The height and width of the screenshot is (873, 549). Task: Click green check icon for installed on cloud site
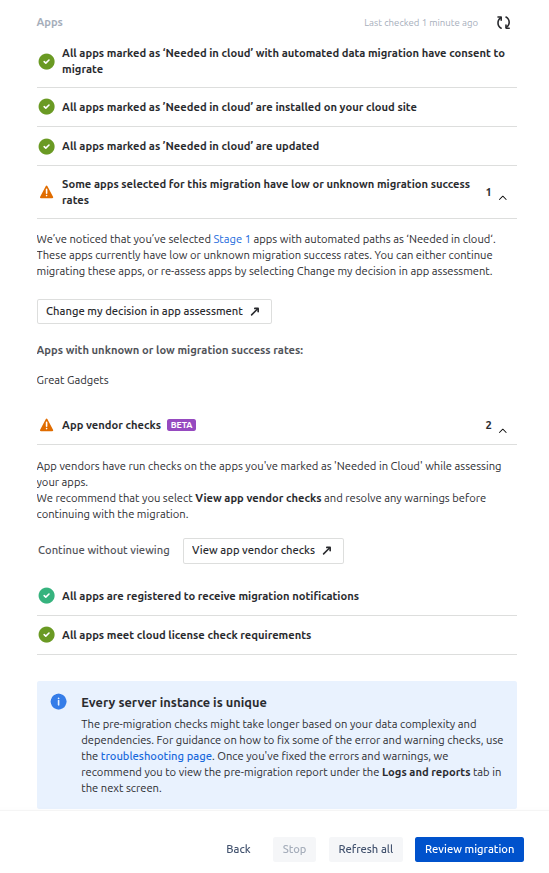click(47, 107)
